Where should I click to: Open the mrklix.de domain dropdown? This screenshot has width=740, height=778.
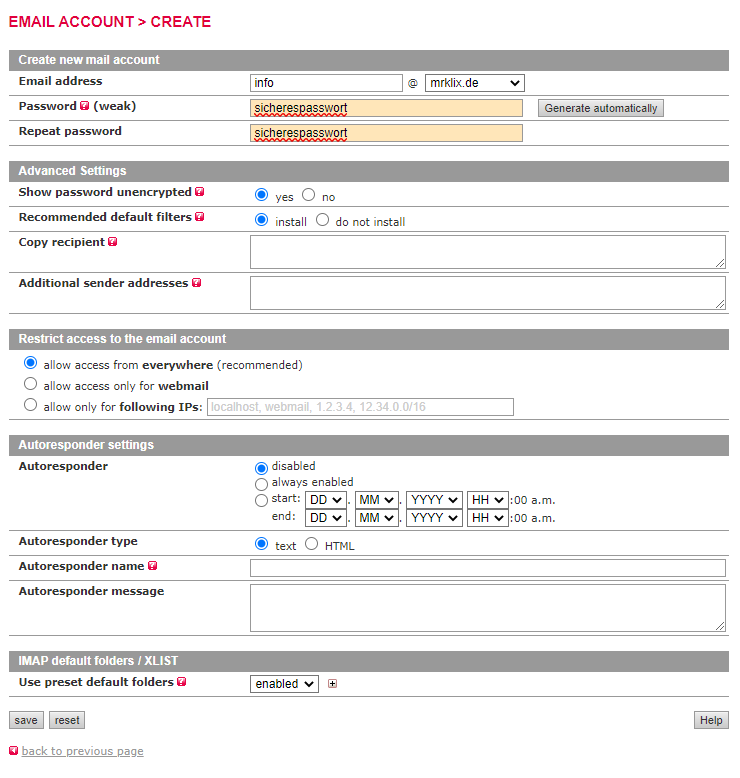[x=474, y=83]
